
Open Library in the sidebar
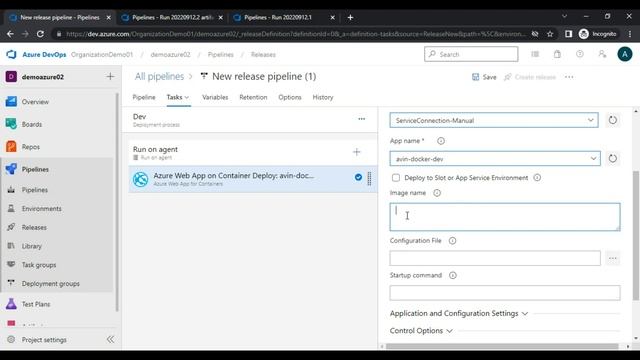(x=31, y=246)
